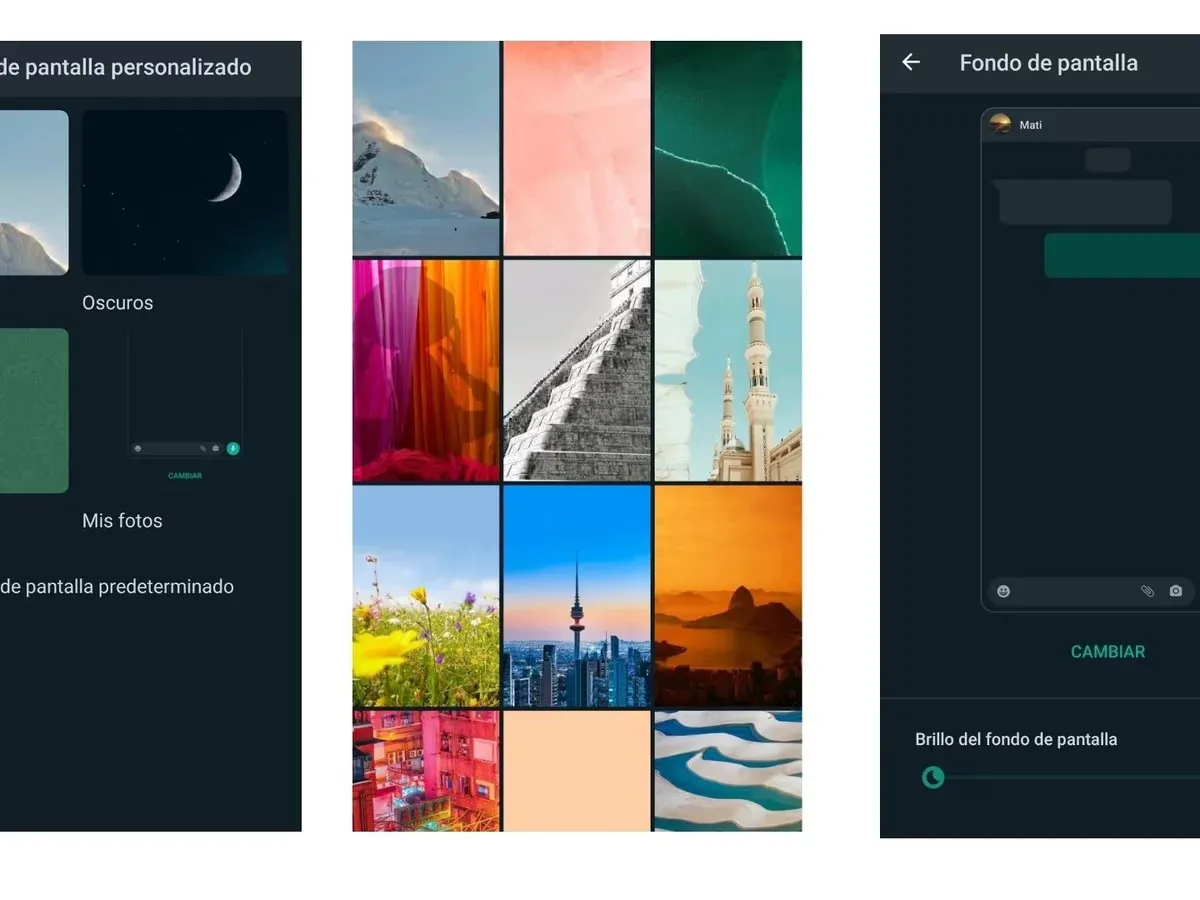This screenshot has height=900, width=1200.
Task: Open the Mis fotos option
Action: tap(185, 410)
